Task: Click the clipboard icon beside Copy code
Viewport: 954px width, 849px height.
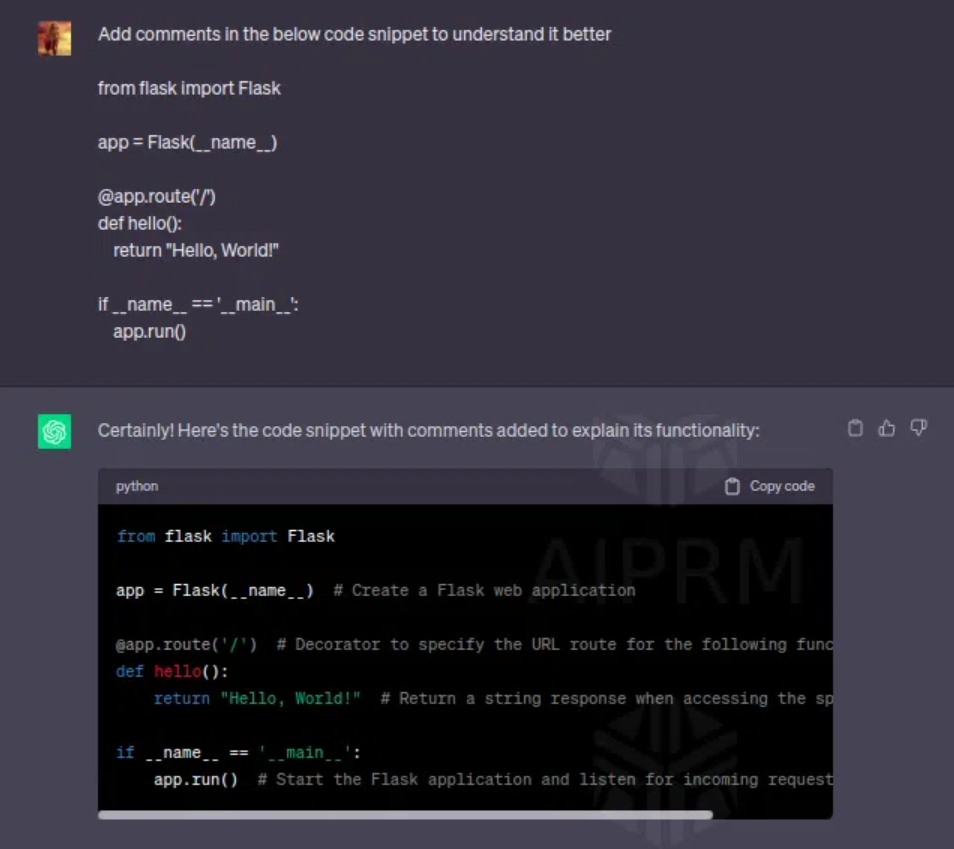Action: pos(732,486)
